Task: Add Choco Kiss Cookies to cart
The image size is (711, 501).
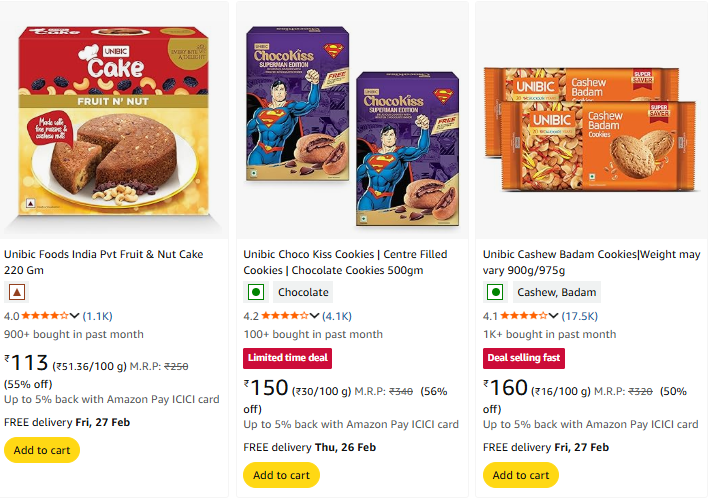Action: pos(281,475)
